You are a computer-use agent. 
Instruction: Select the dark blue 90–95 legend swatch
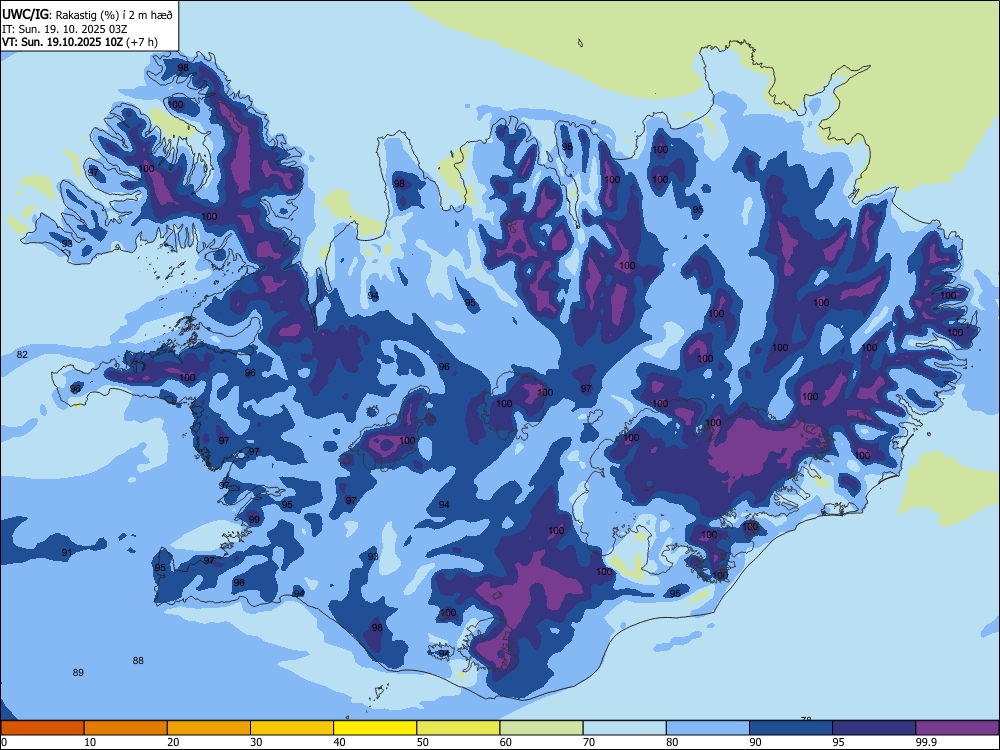click(791, 728)
